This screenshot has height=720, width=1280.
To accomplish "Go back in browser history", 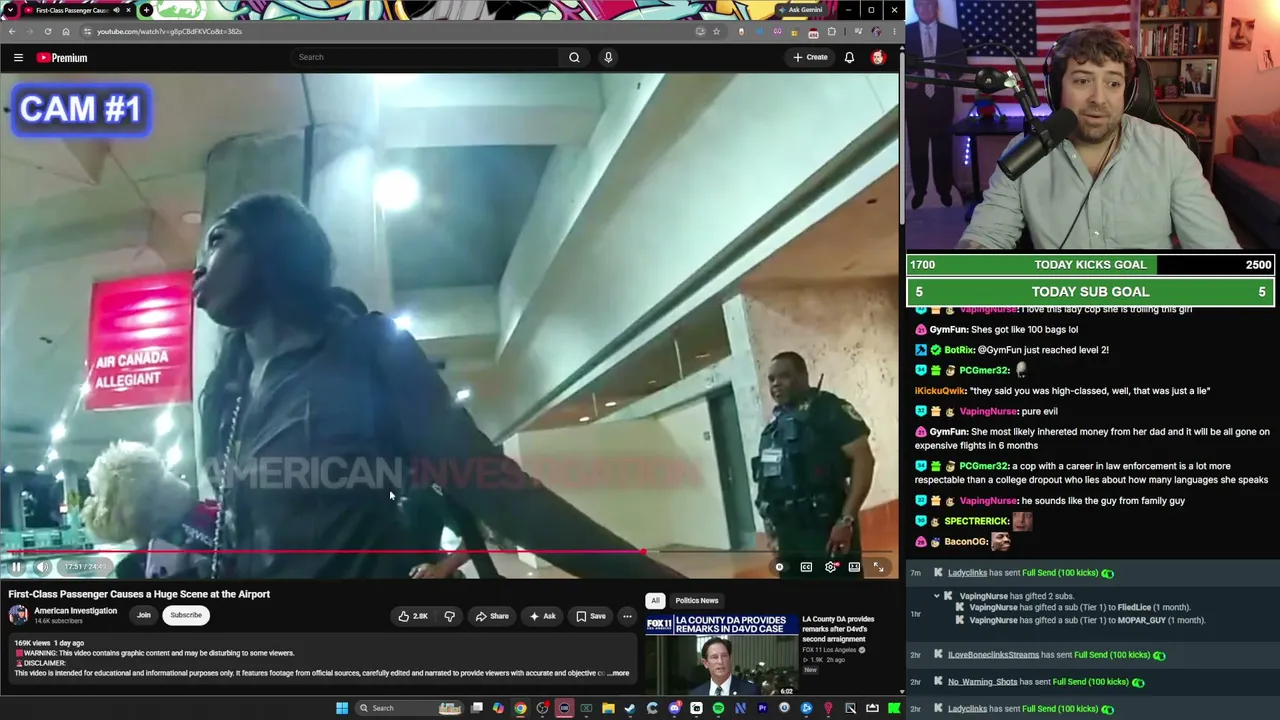I will [12, 31].
